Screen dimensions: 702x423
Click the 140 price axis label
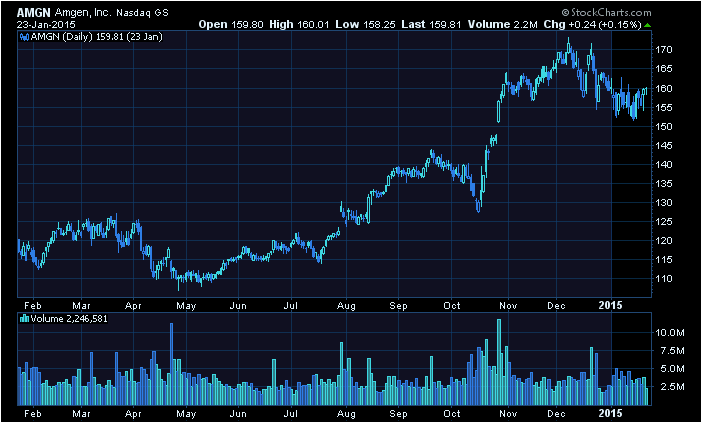[664, 165]
